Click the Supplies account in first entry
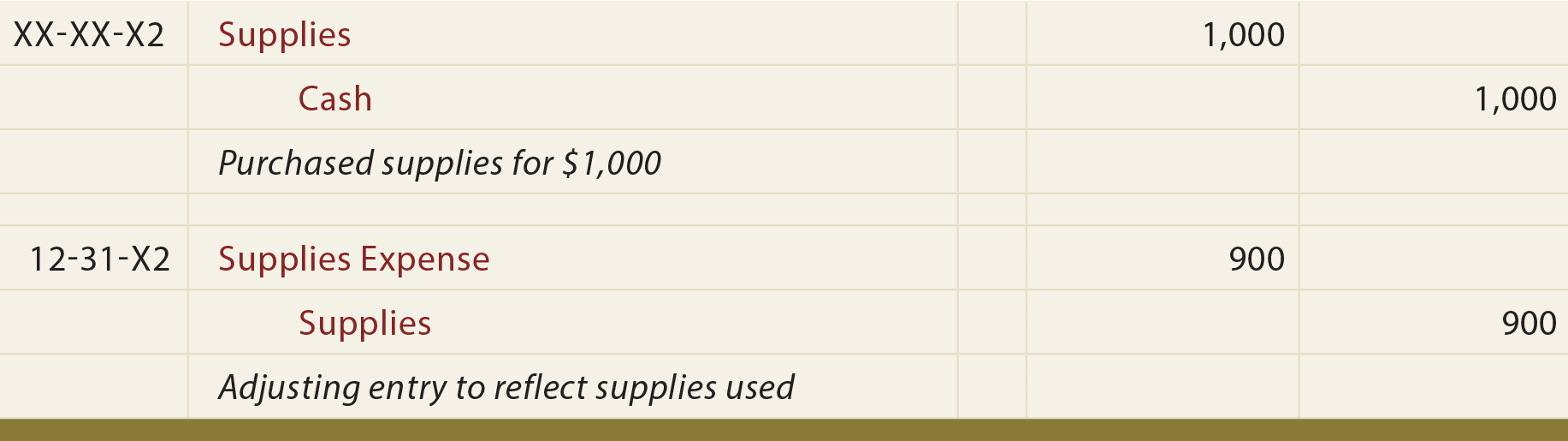This screenshot has width=1568, height=441. [x=284, y=35]
